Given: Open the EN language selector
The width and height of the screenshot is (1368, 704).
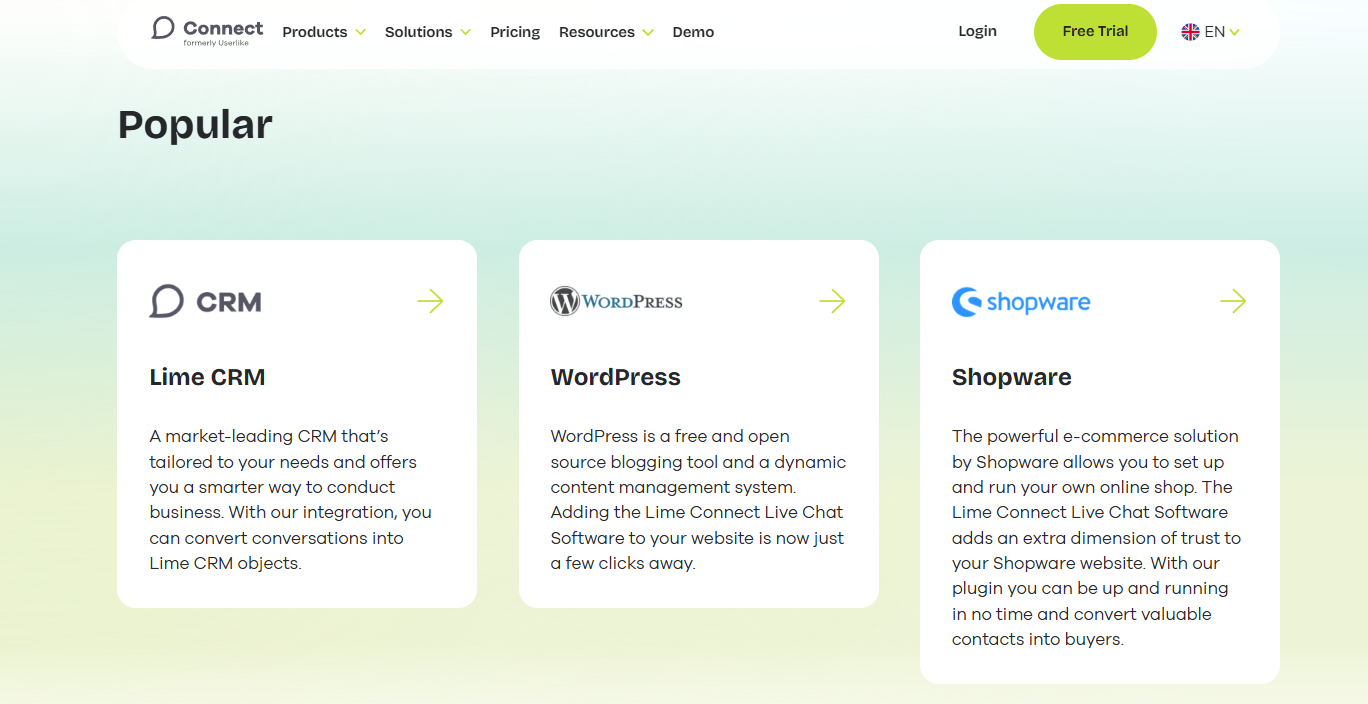Looking at the screenshot, I should click(x=1210, y=31).
